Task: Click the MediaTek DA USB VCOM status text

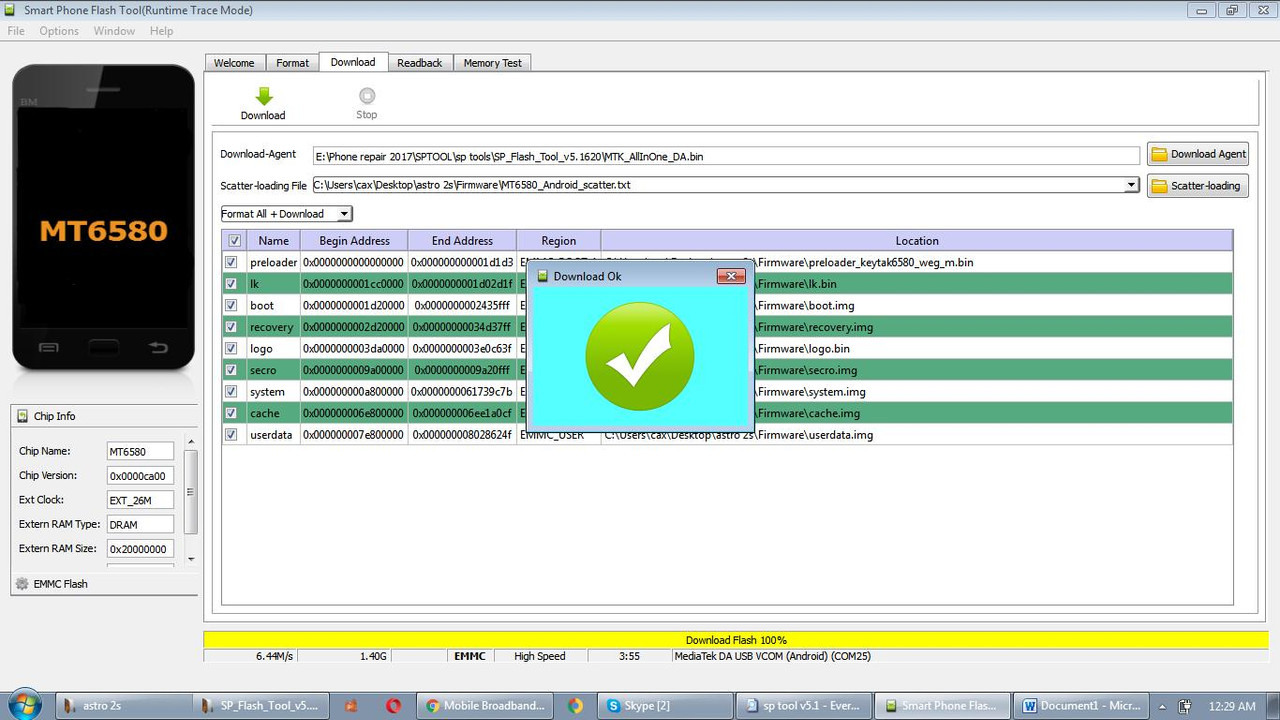Action: [772, 656]
